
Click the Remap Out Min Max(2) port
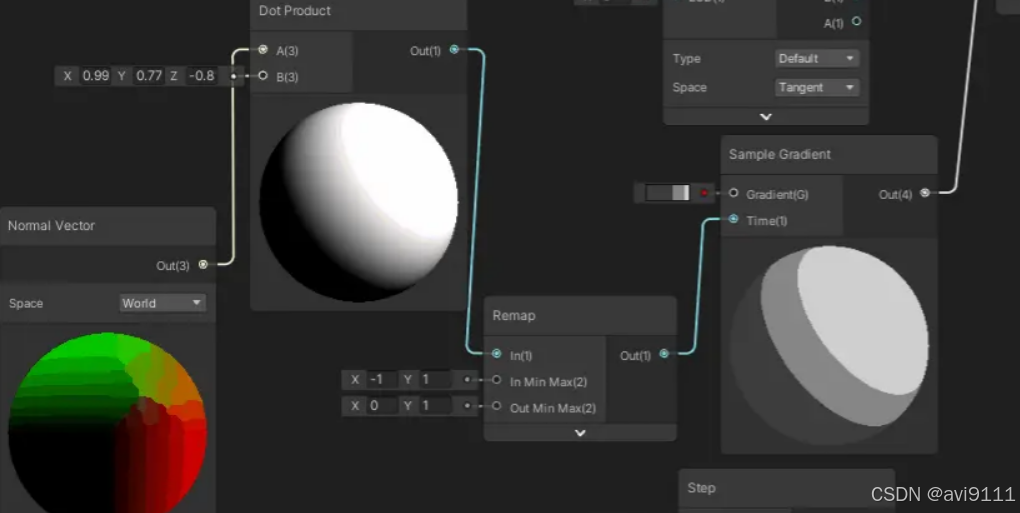pyautogui.click(x=497, y=406)
